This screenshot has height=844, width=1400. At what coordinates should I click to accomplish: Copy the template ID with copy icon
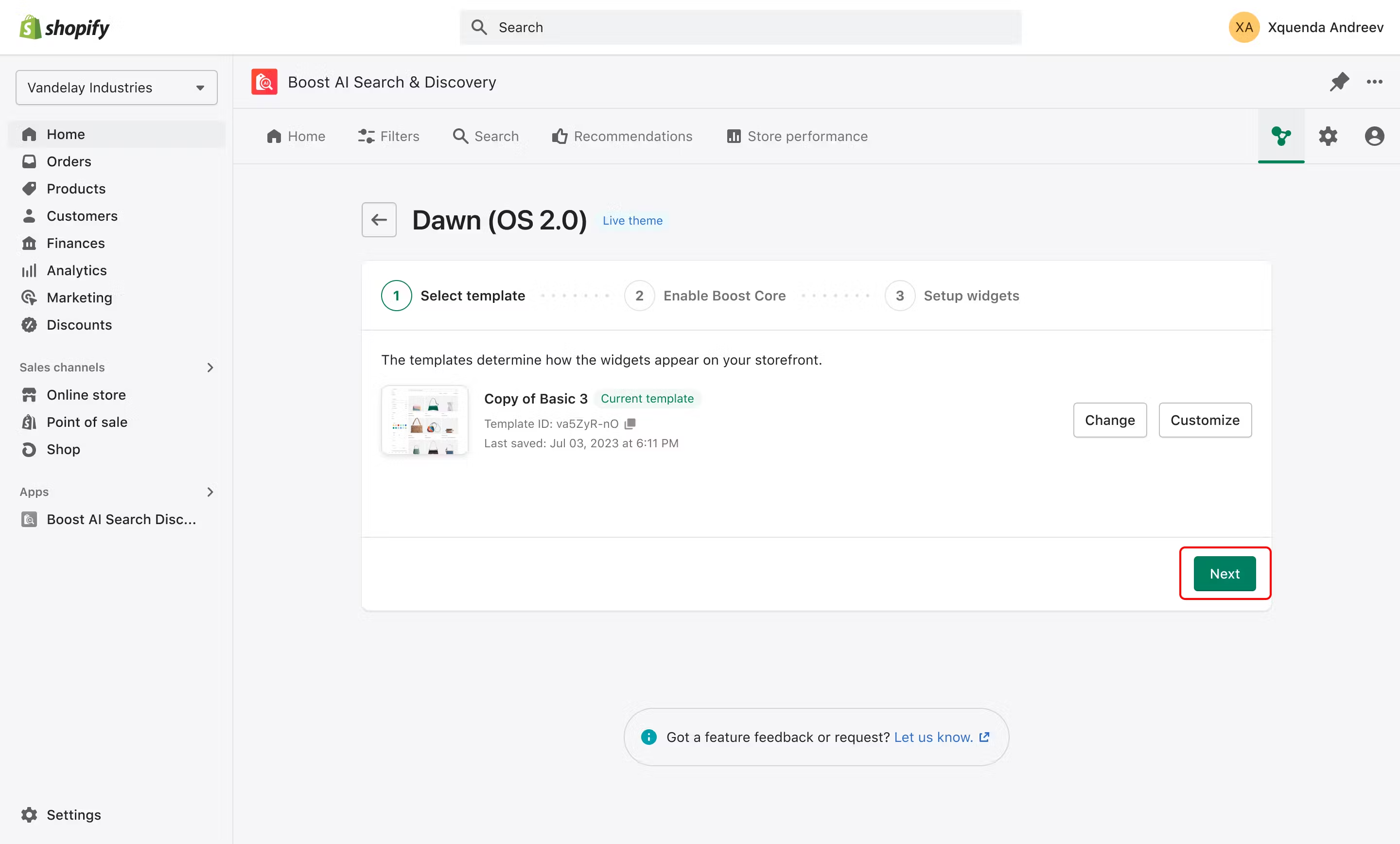pyautogui.click(x=630, y=423)
